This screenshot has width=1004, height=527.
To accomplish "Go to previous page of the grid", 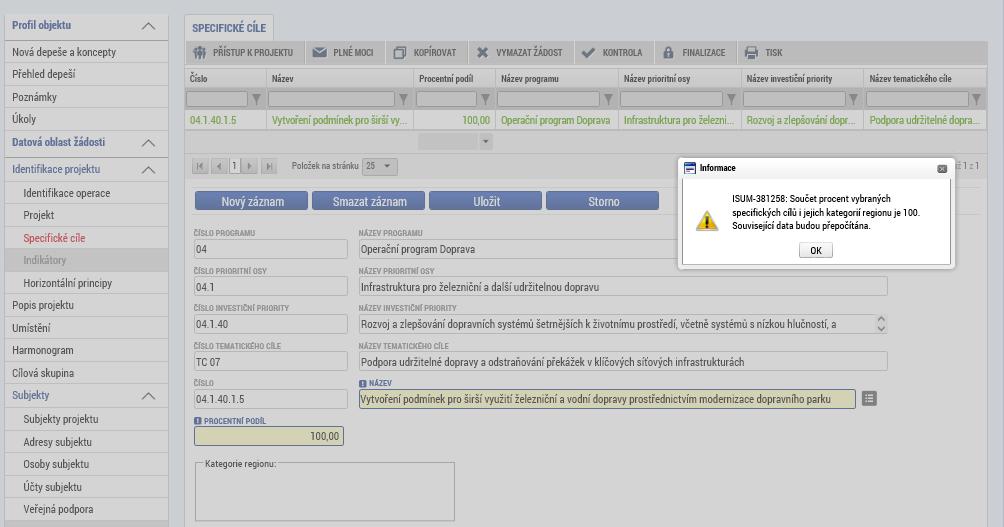I will 219,166.
